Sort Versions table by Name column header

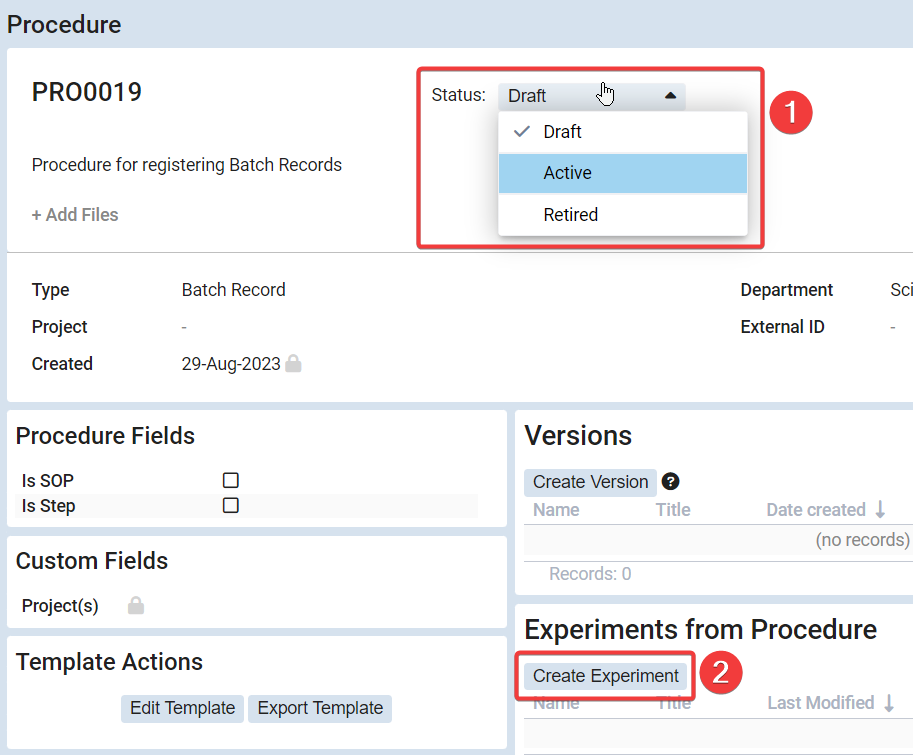(556, 510)
